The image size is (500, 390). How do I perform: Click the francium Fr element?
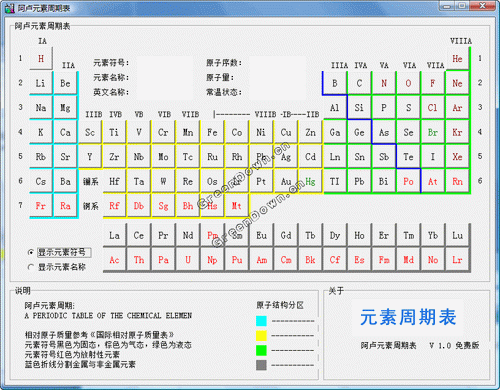(41, 206)
